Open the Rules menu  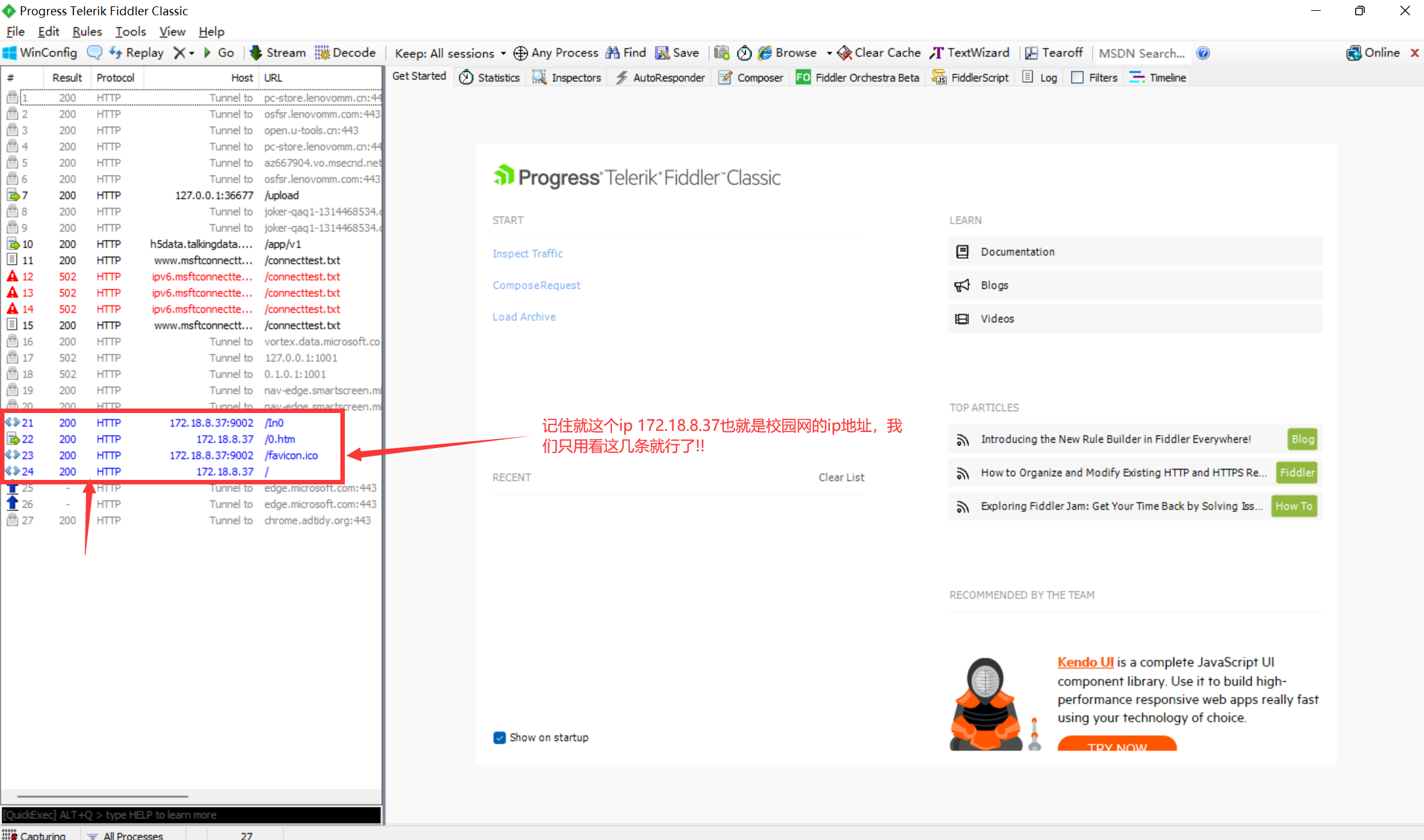(x=87, y=31)
